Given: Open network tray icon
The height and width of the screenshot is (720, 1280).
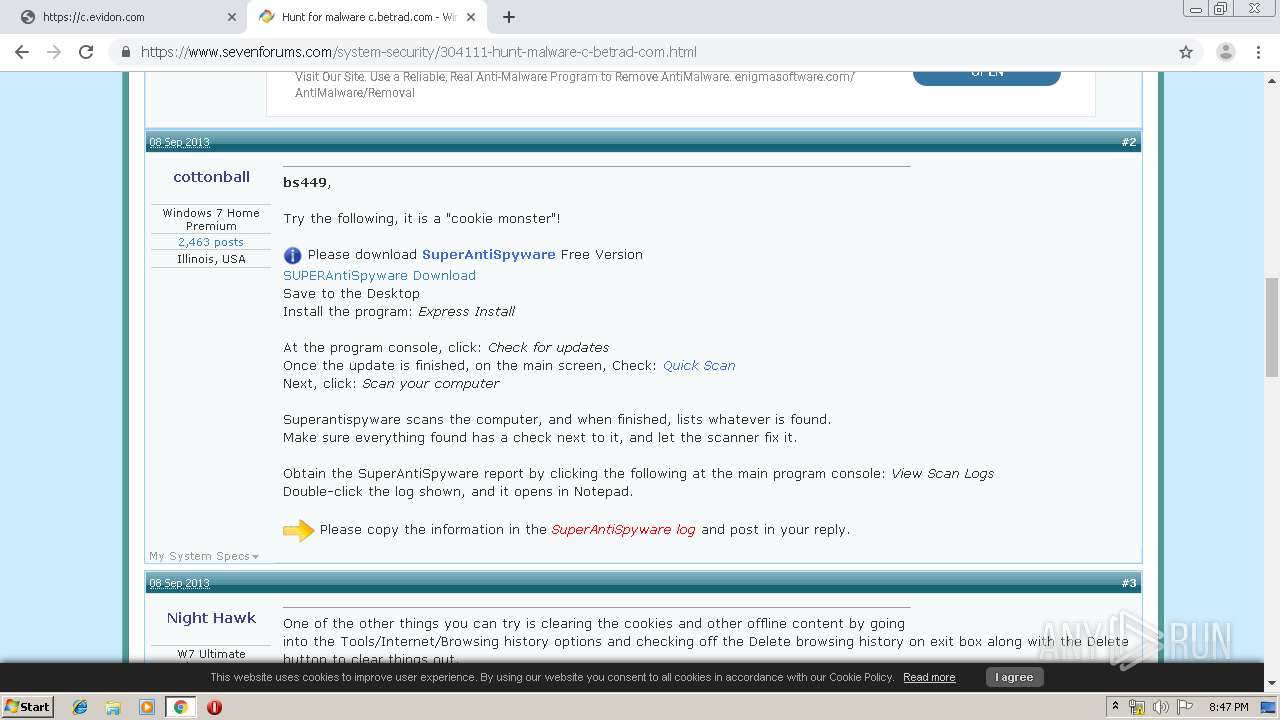Looking at the screenshot, I should pyautogui.click(x=1137, y=707).
